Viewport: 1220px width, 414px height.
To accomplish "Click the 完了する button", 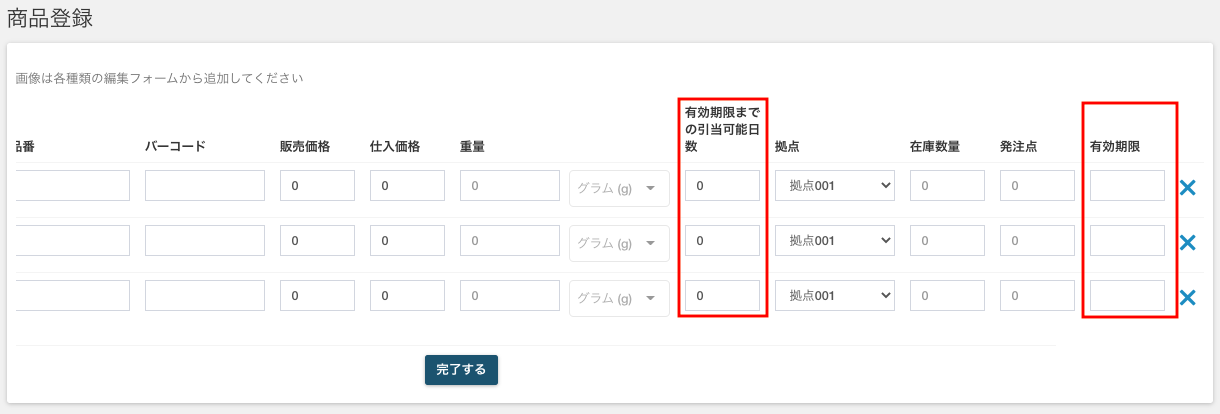I will click(461, 369).
